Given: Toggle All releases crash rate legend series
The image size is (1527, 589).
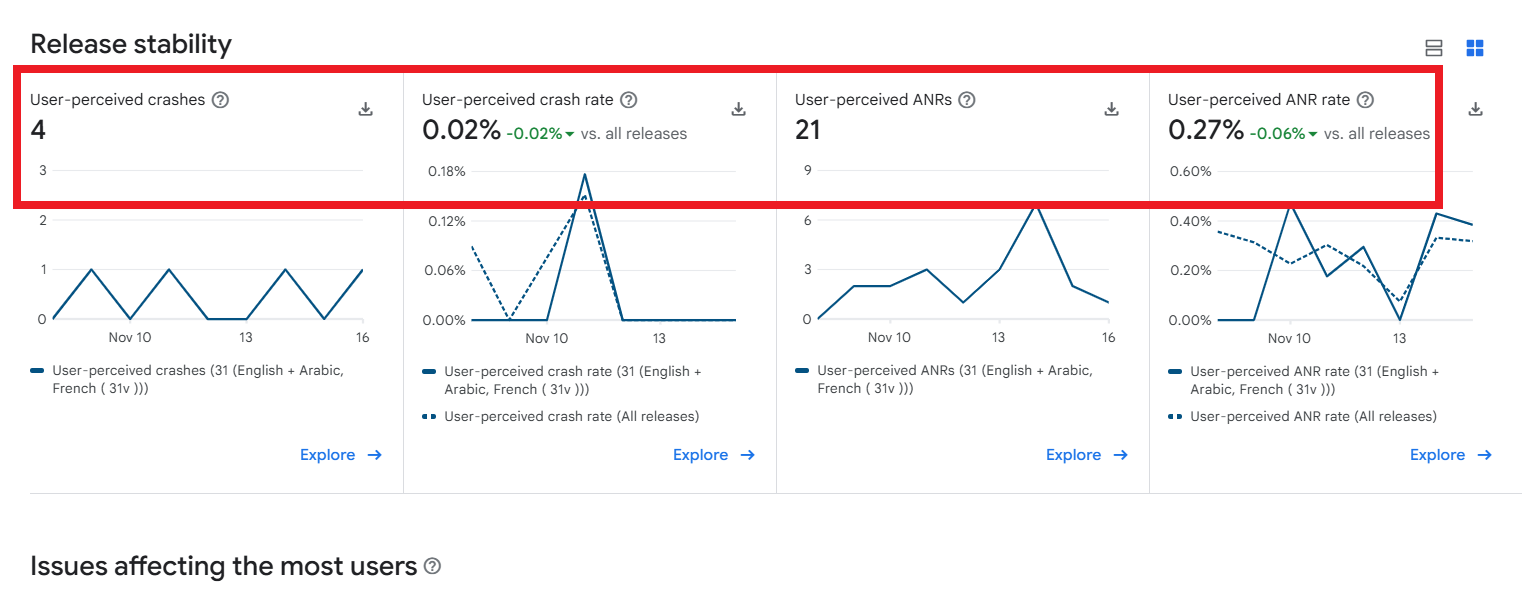Looking at the screenshot, I should coord(571,416).
